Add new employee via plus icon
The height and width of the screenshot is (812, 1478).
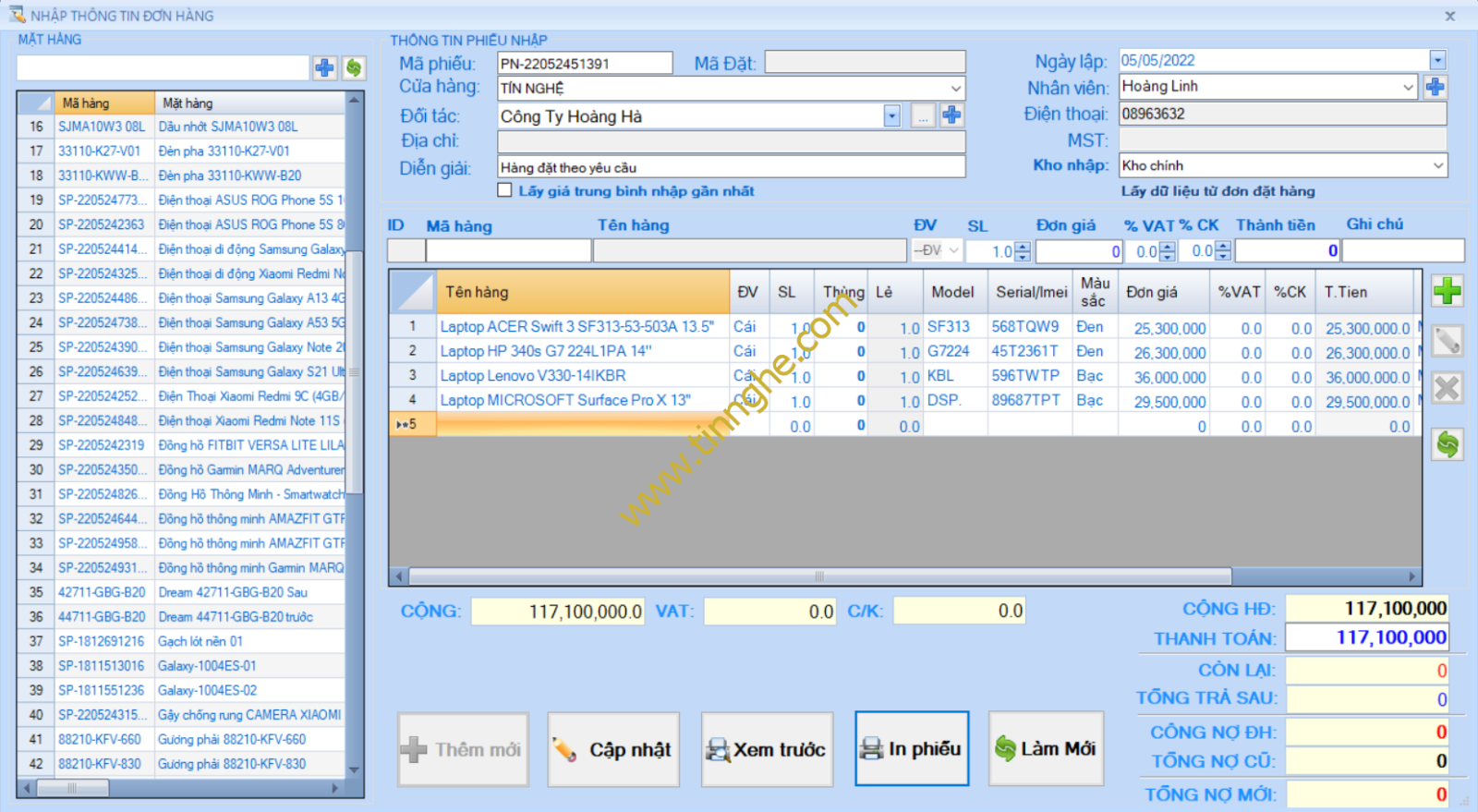(x=1436, y=87)
